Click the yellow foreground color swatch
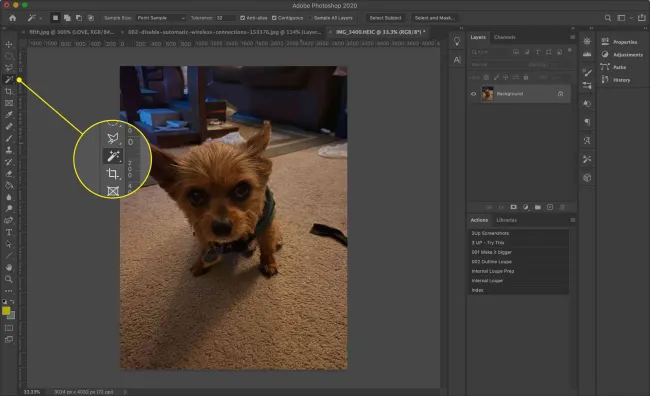 (x=6, y=311)
